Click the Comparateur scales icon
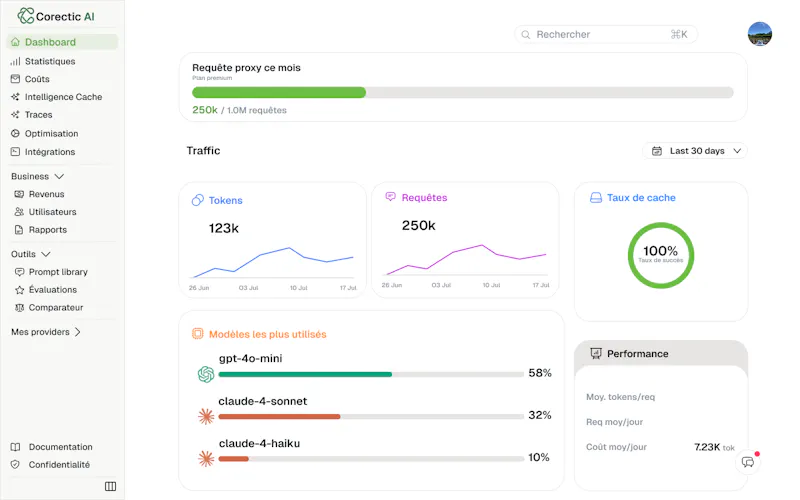The image size is (800, 500). (x=19, y=308)
